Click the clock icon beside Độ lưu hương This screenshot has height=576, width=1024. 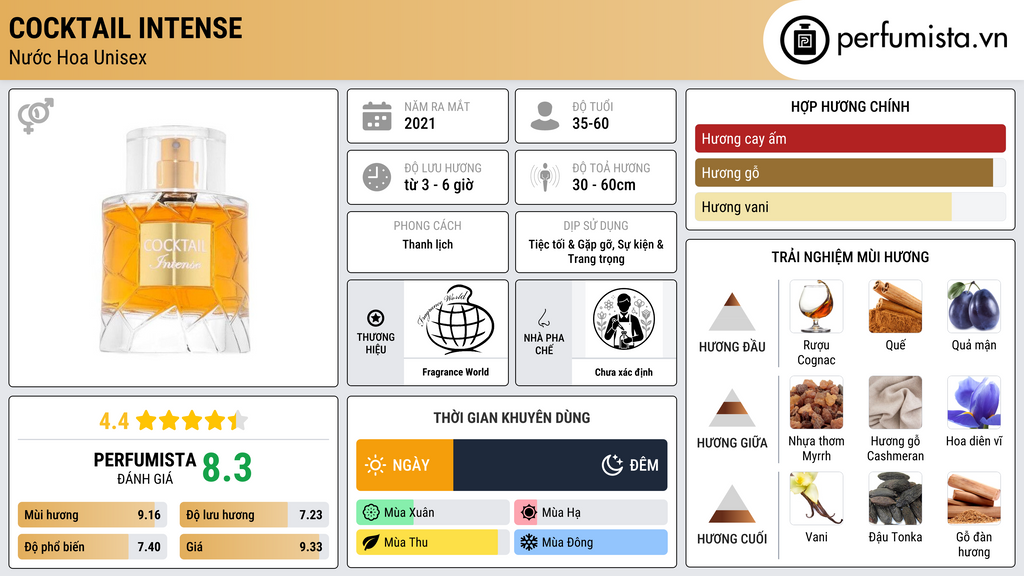click(x=377, y=178)
